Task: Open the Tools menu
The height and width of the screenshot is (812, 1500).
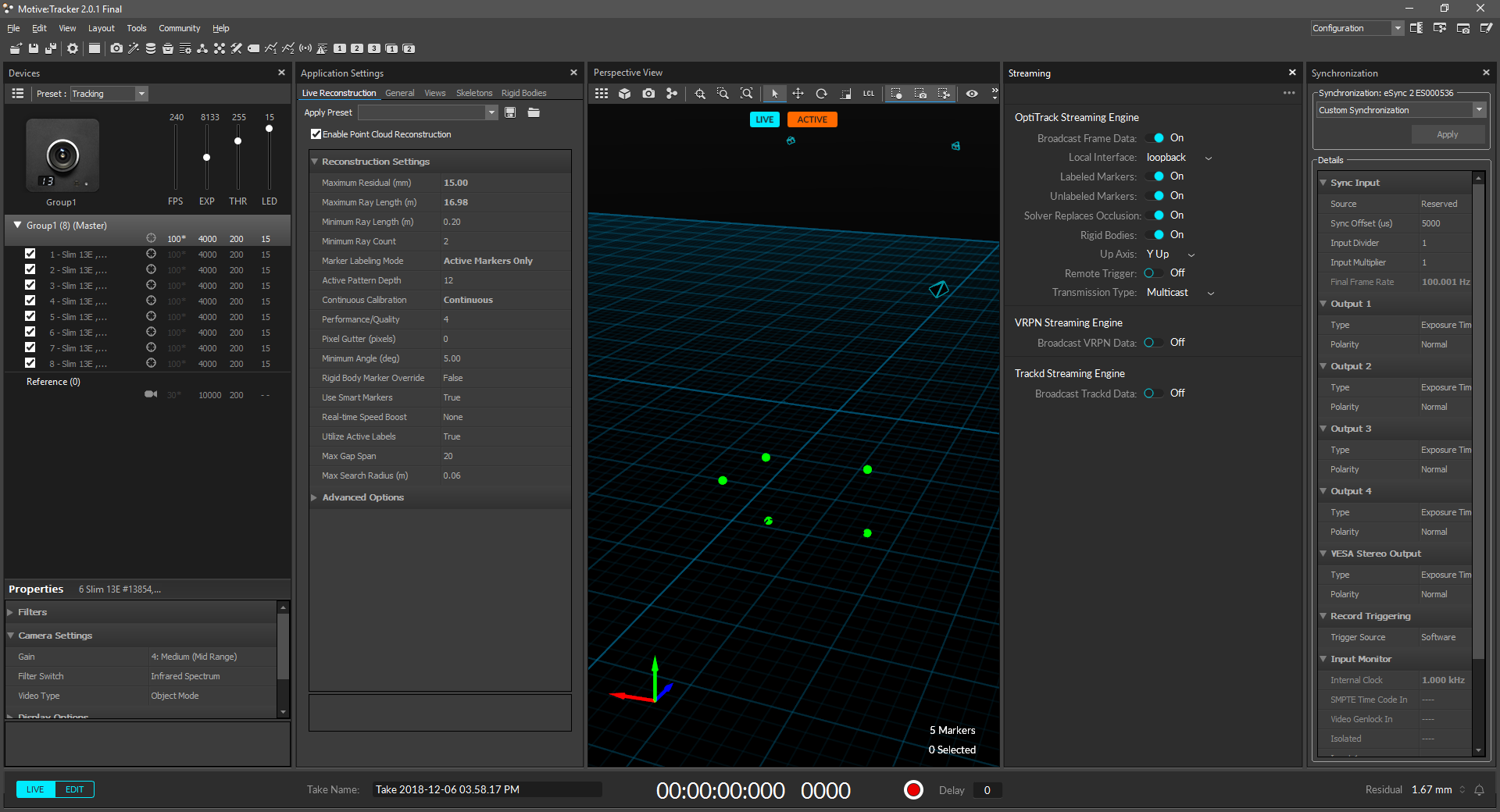Action: (137, 28)
